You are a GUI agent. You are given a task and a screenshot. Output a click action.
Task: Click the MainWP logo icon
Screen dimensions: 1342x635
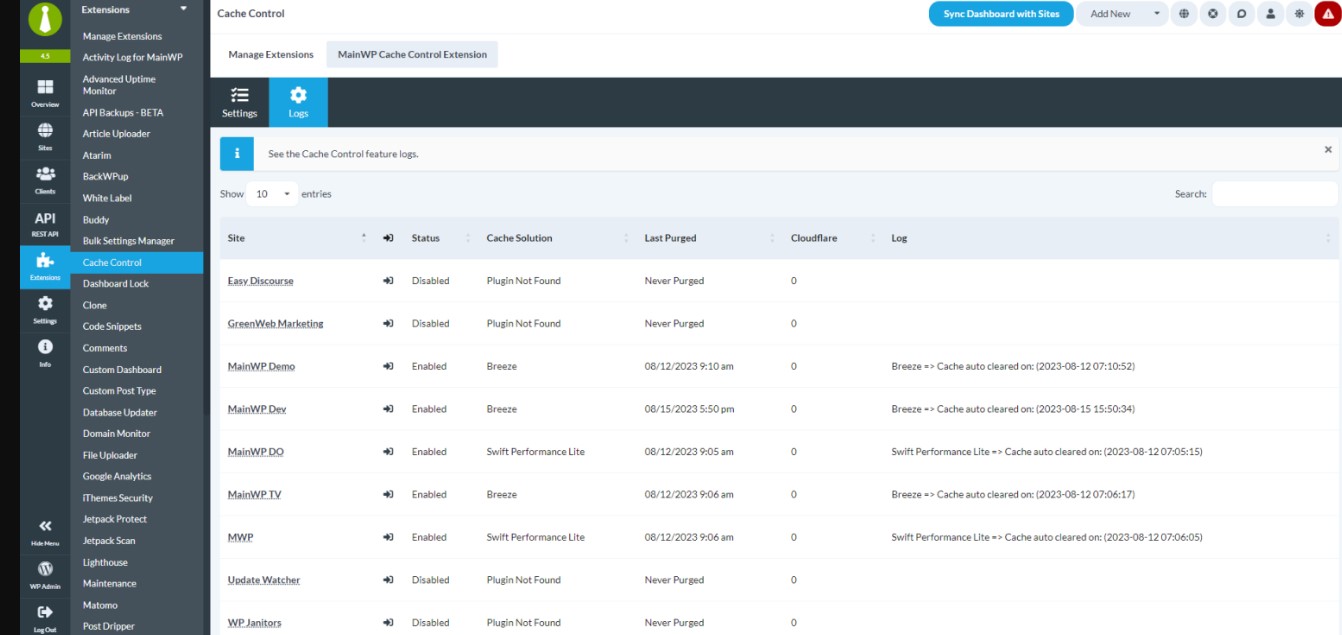tap(45, 19)
